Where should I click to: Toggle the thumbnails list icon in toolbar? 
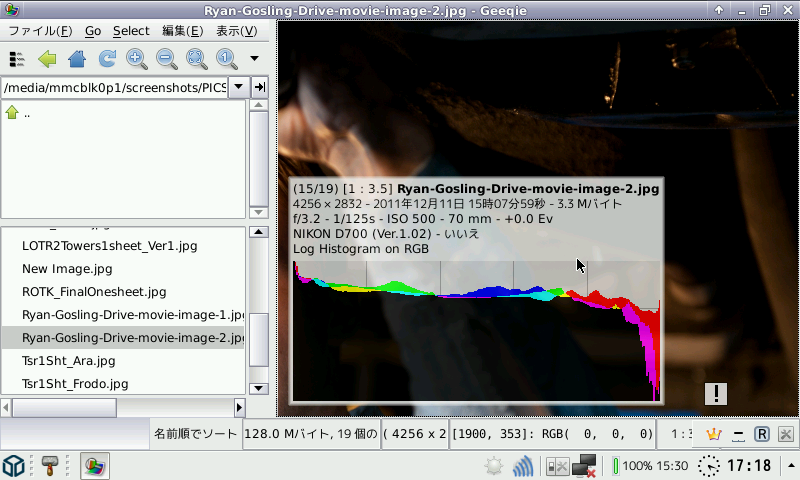click(17, 59)
